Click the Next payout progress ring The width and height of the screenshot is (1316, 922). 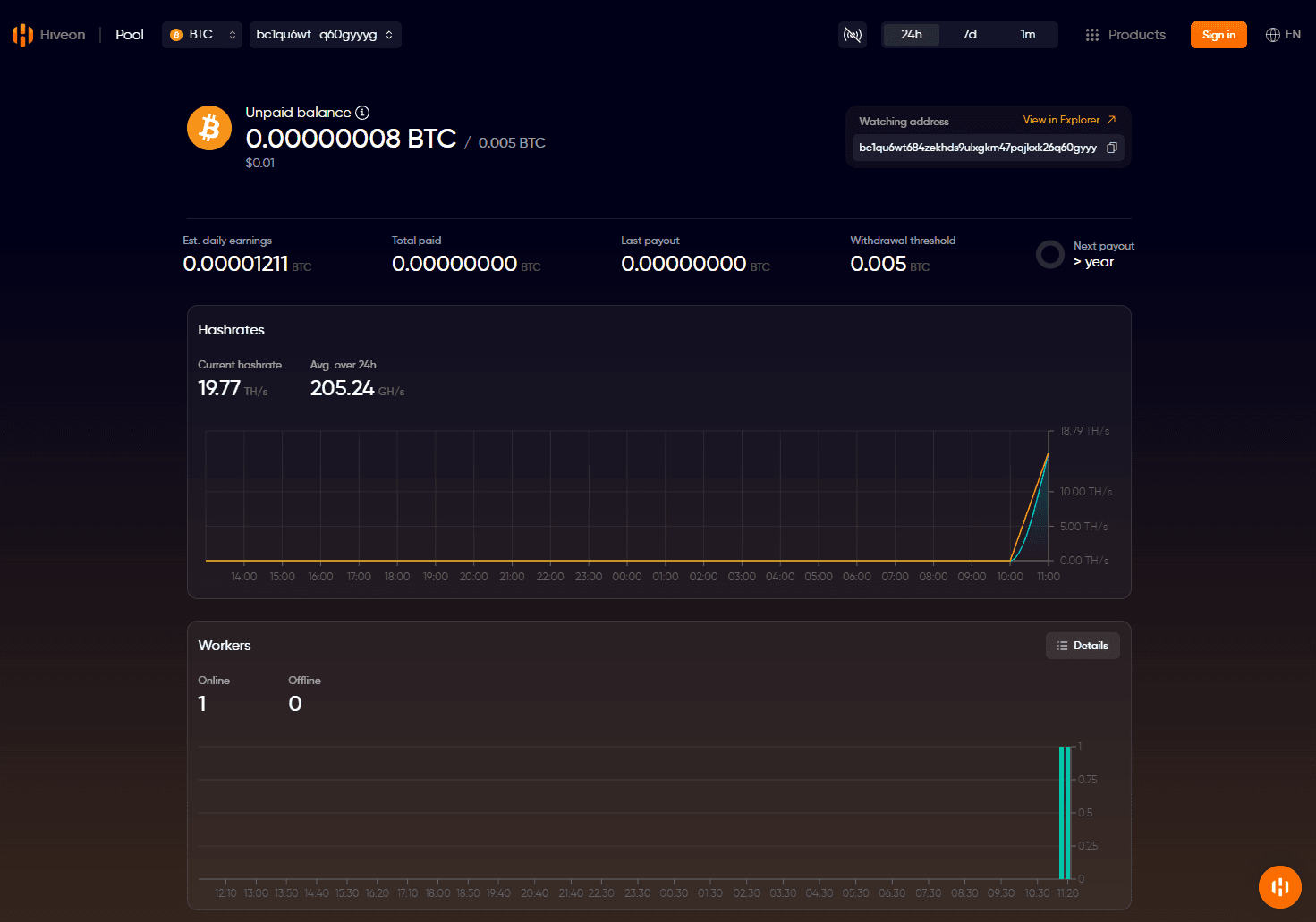[x=1049, y=254]
